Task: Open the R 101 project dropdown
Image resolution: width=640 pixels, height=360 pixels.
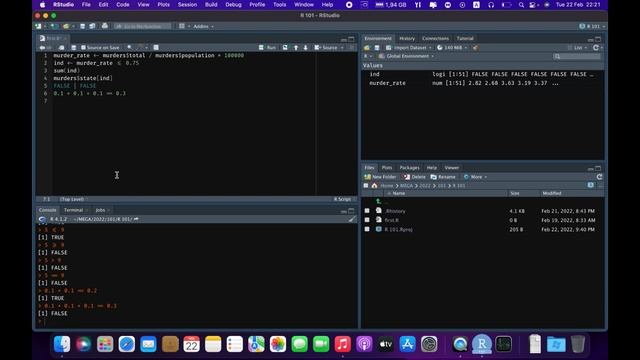Action: tap(593, 26)
